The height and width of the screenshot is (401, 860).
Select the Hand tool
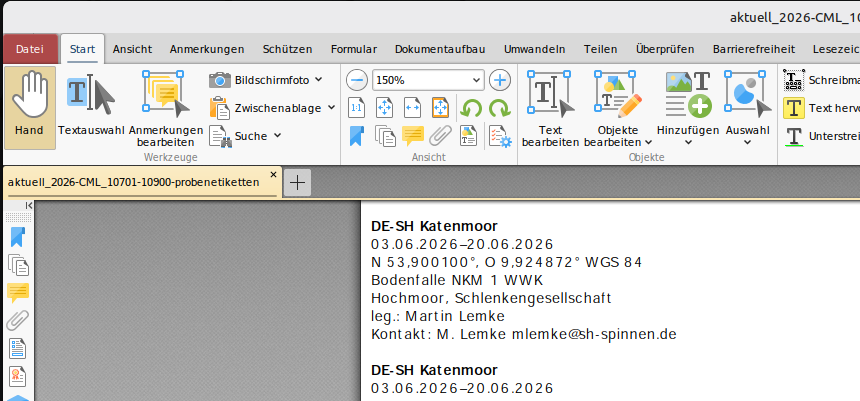click(x=30, y=108)
